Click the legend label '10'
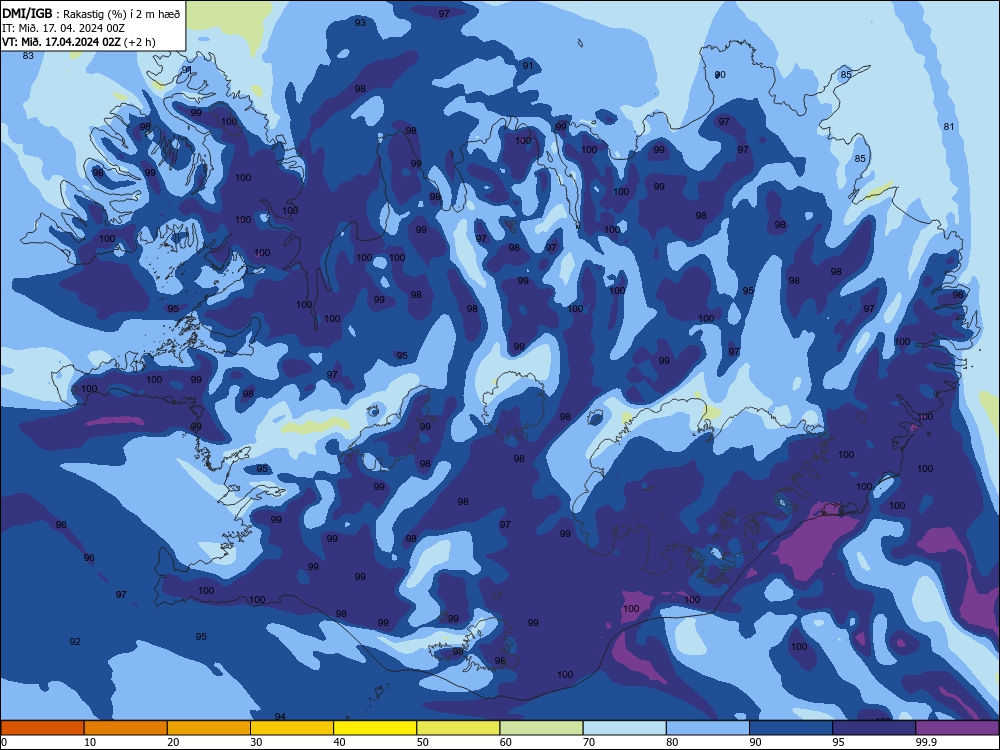The width and height of the screenshot is (1000, 750). 90,742
